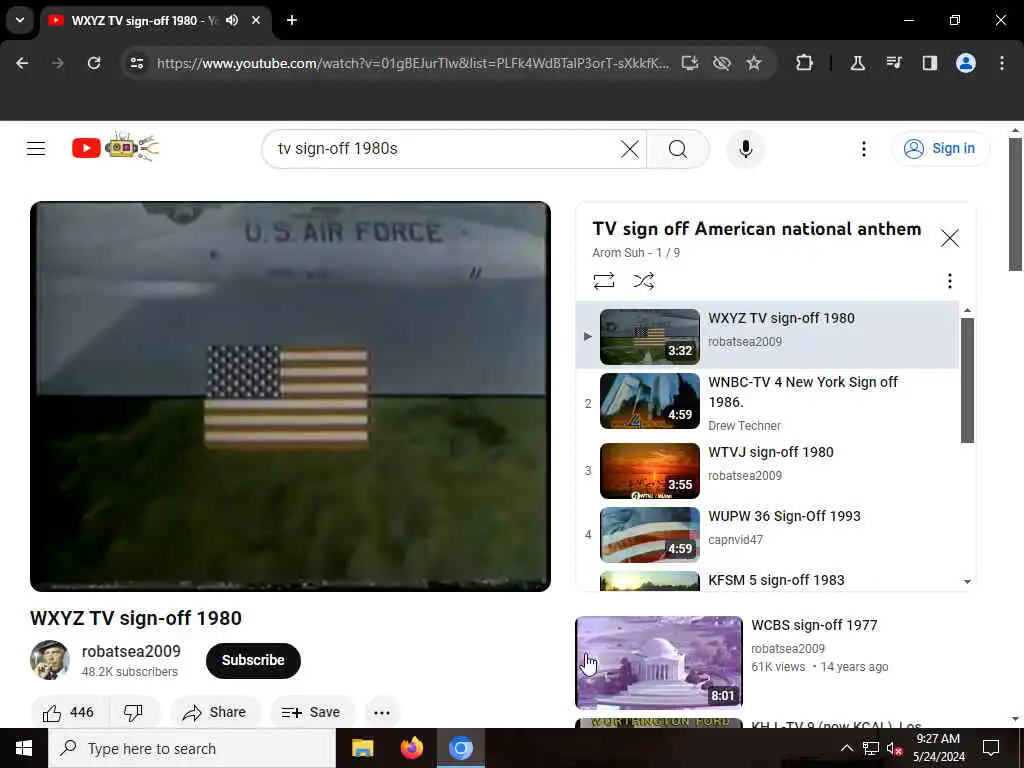
Task: Open File Explorer from taskbar
Action: click(x=362, y=748)
